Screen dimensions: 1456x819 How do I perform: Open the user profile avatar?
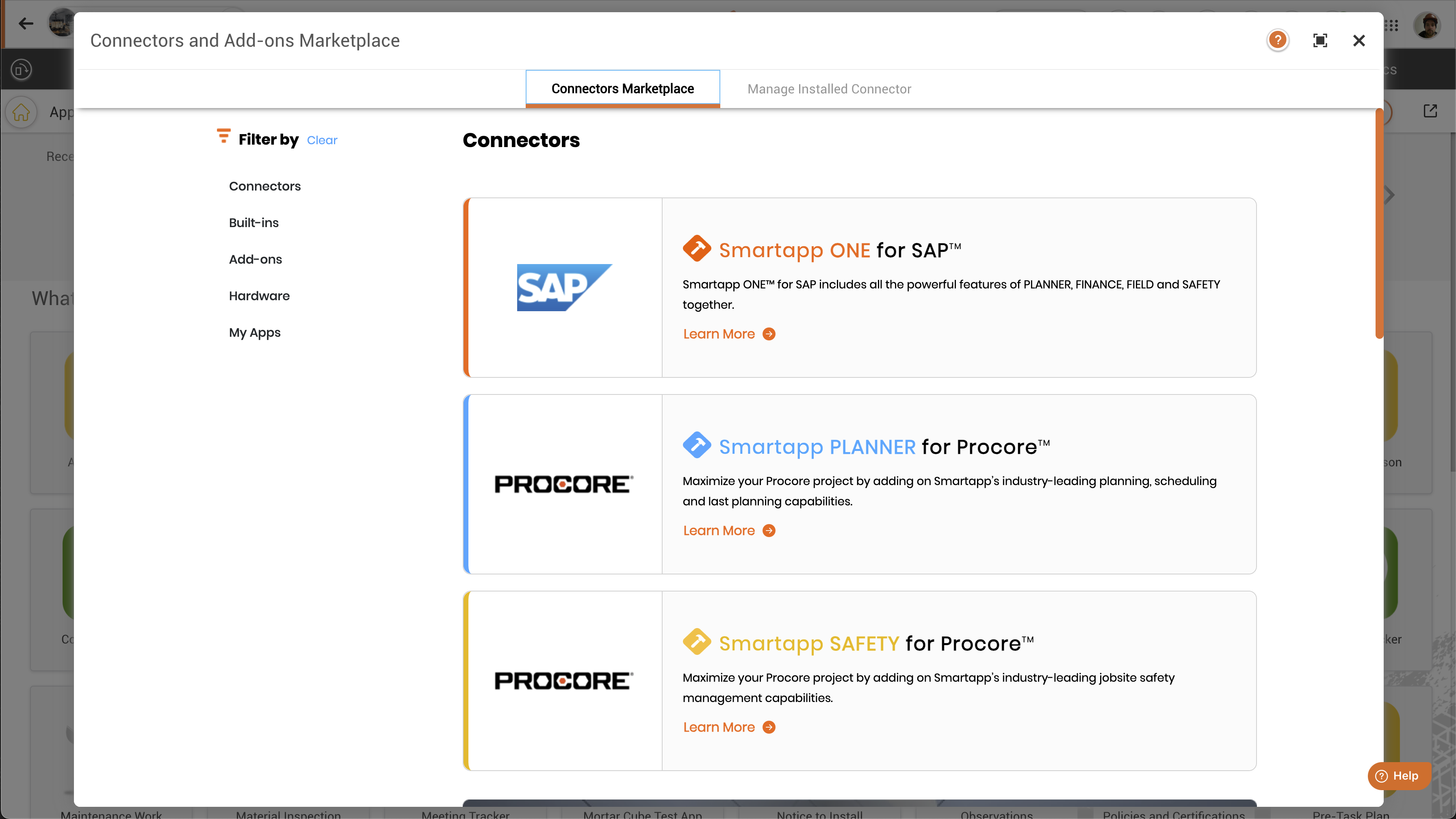coord(1427,26)
